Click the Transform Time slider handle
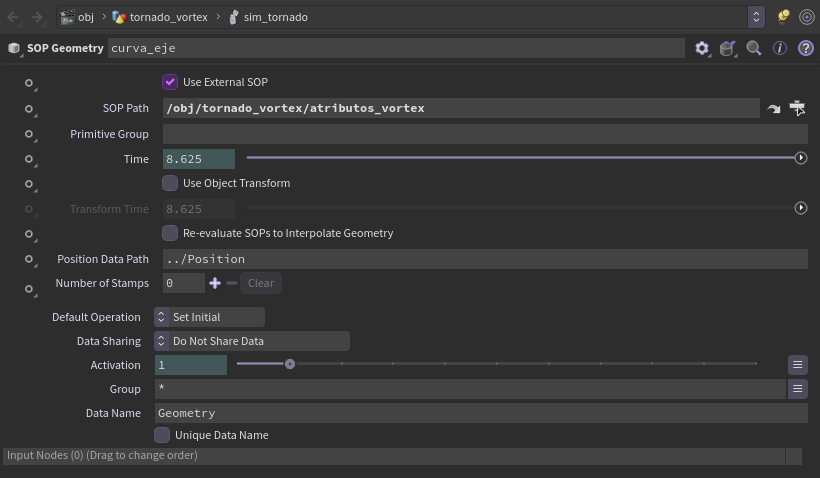The height and width of the screenshot is (478, 820). tap(801, 208)
